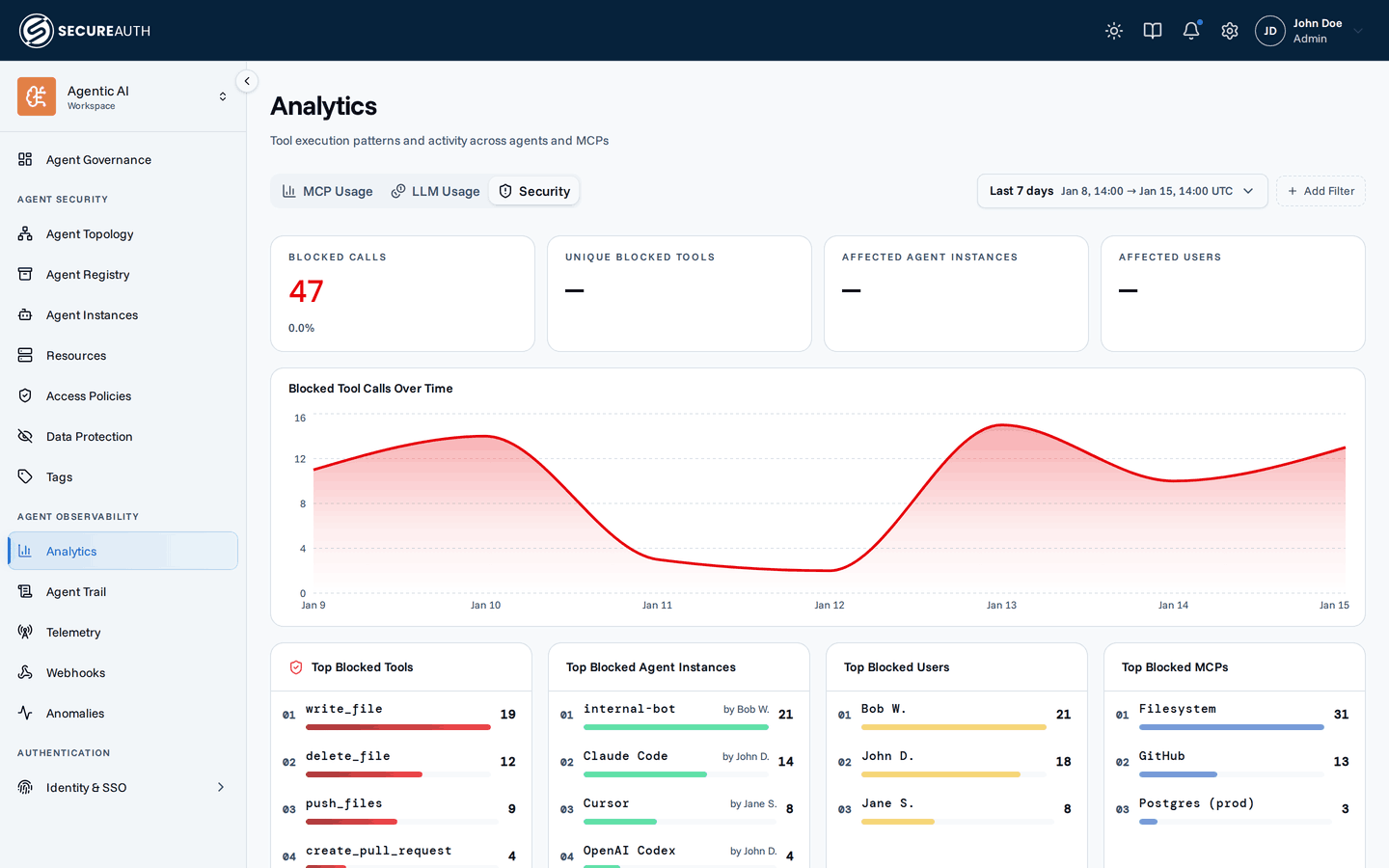This screenshot has height=868, width=1389.
Task: Click the push_files row label
Action: pyautogui.click(x=343, y=803)
